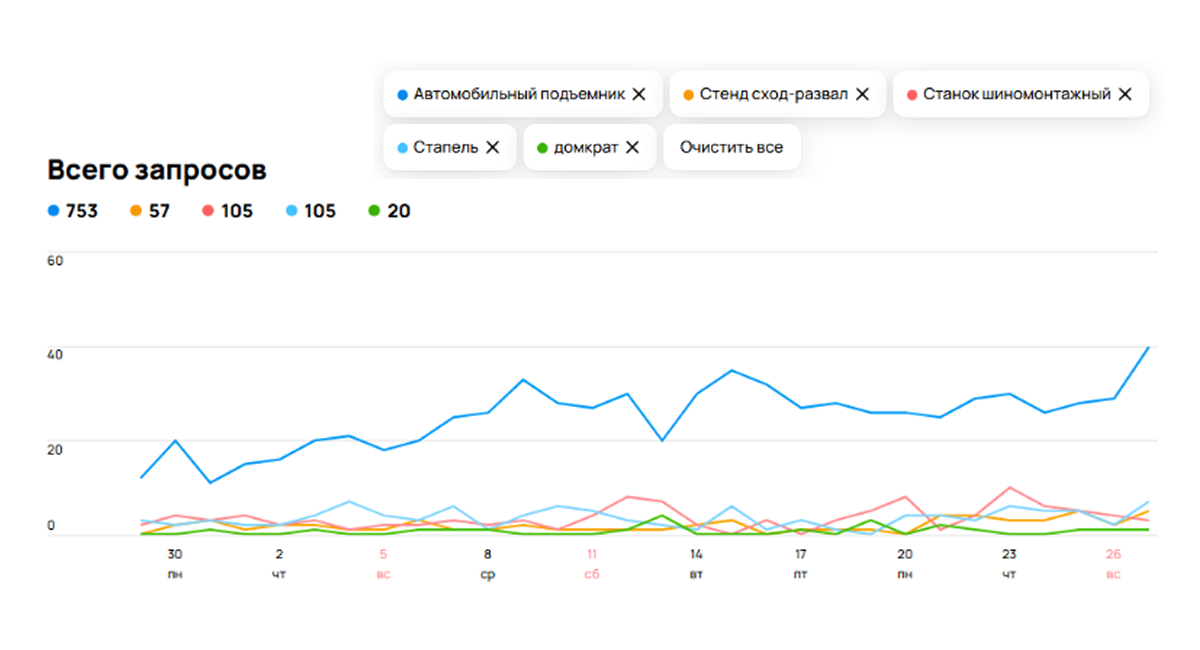This screenshot has height=650, width=1200.
Task: Select the Стенд сход-развал chip label
Action: tap(774, 94)
